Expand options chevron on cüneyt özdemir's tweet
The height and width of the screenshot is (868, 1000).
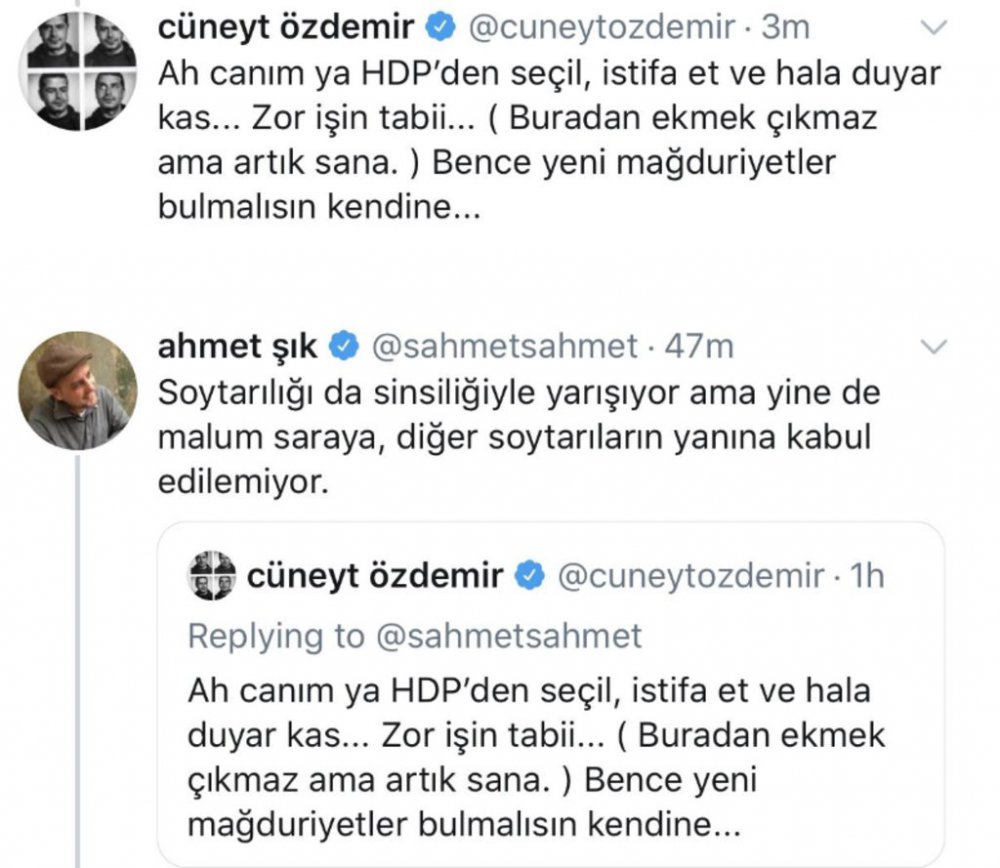point(934,27)
